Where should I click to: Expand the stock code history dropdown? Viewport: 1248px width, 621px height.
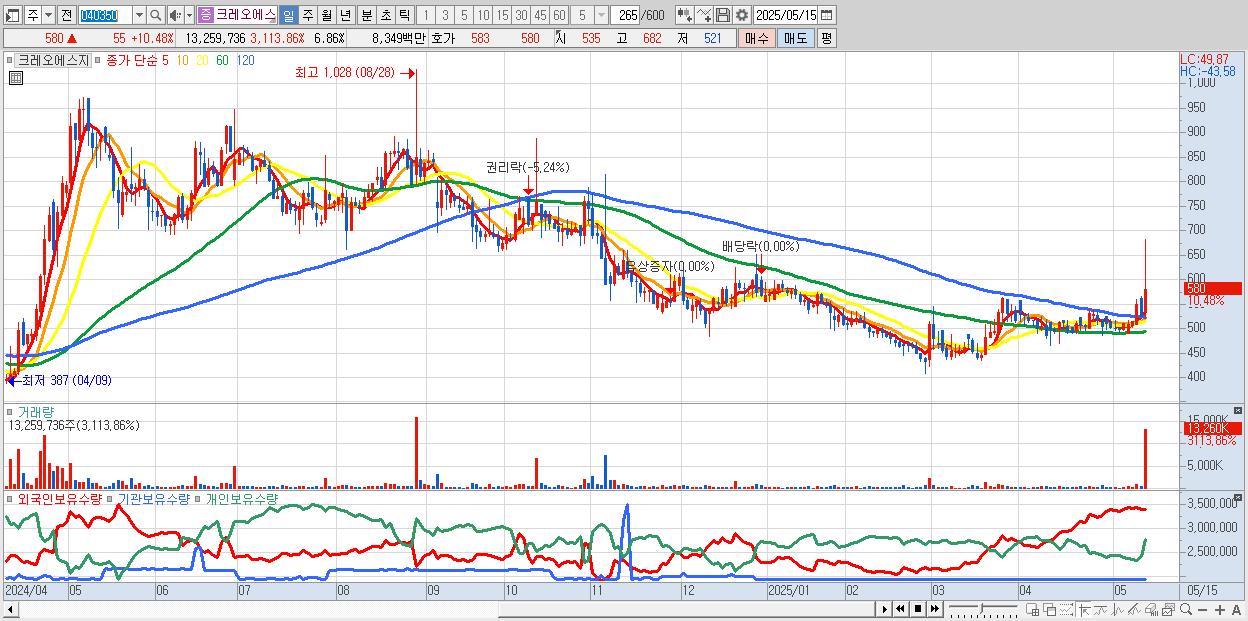click(x=138, y=15)
